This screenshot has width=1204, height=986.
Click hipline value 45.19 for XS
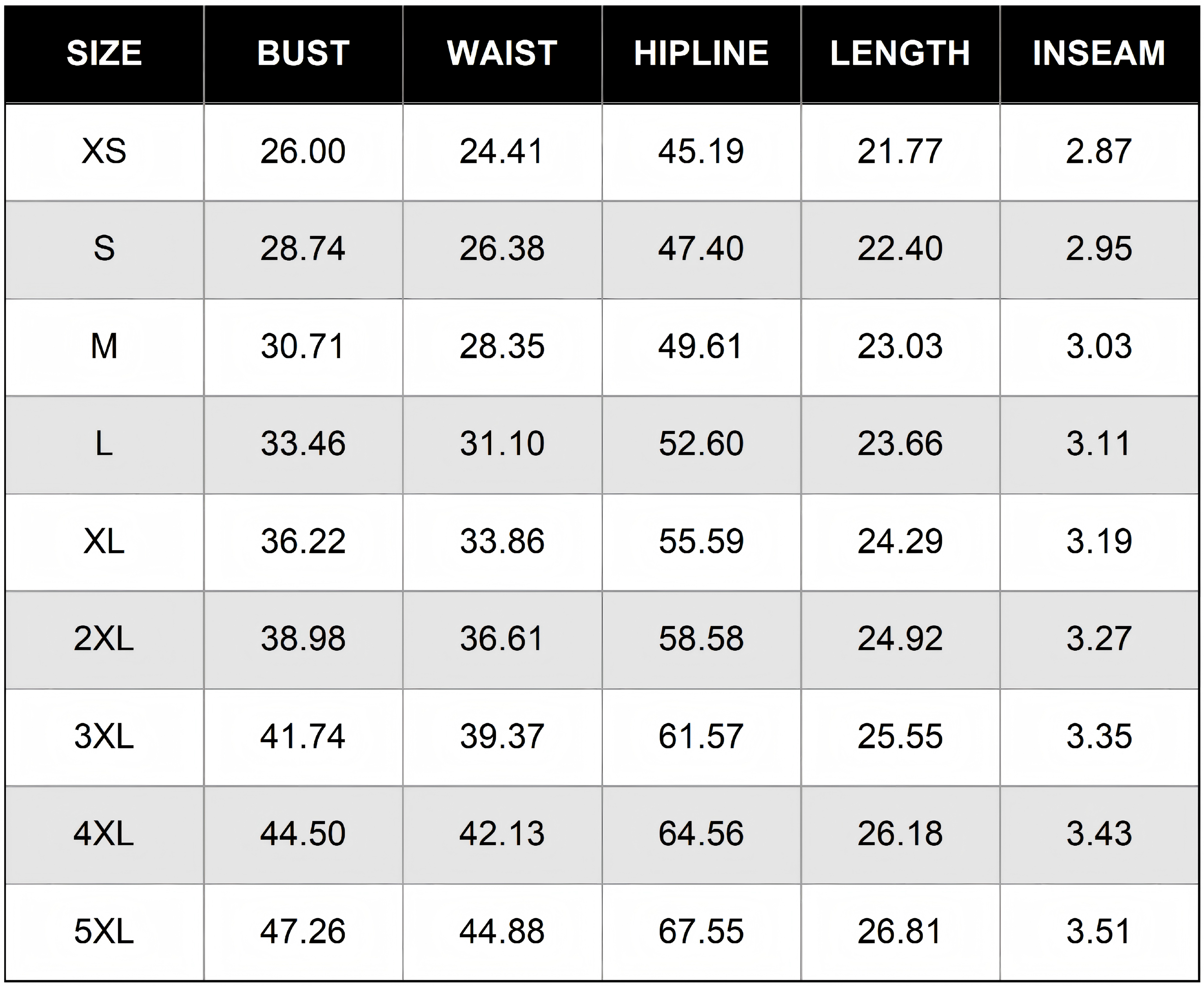(x=701, y=151)
